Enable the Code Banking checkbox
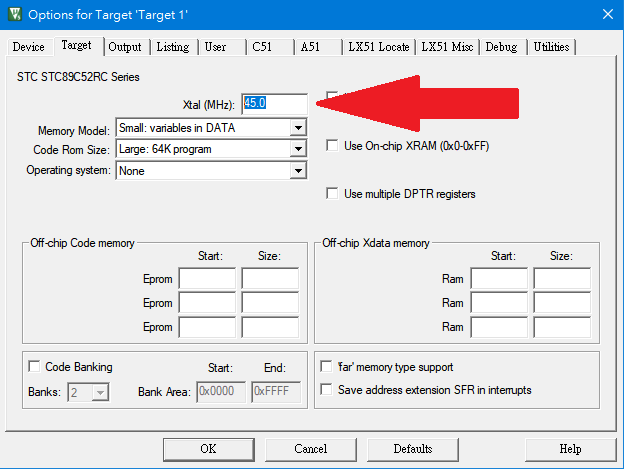The image size is (624, 469). (x=35, y=367)
